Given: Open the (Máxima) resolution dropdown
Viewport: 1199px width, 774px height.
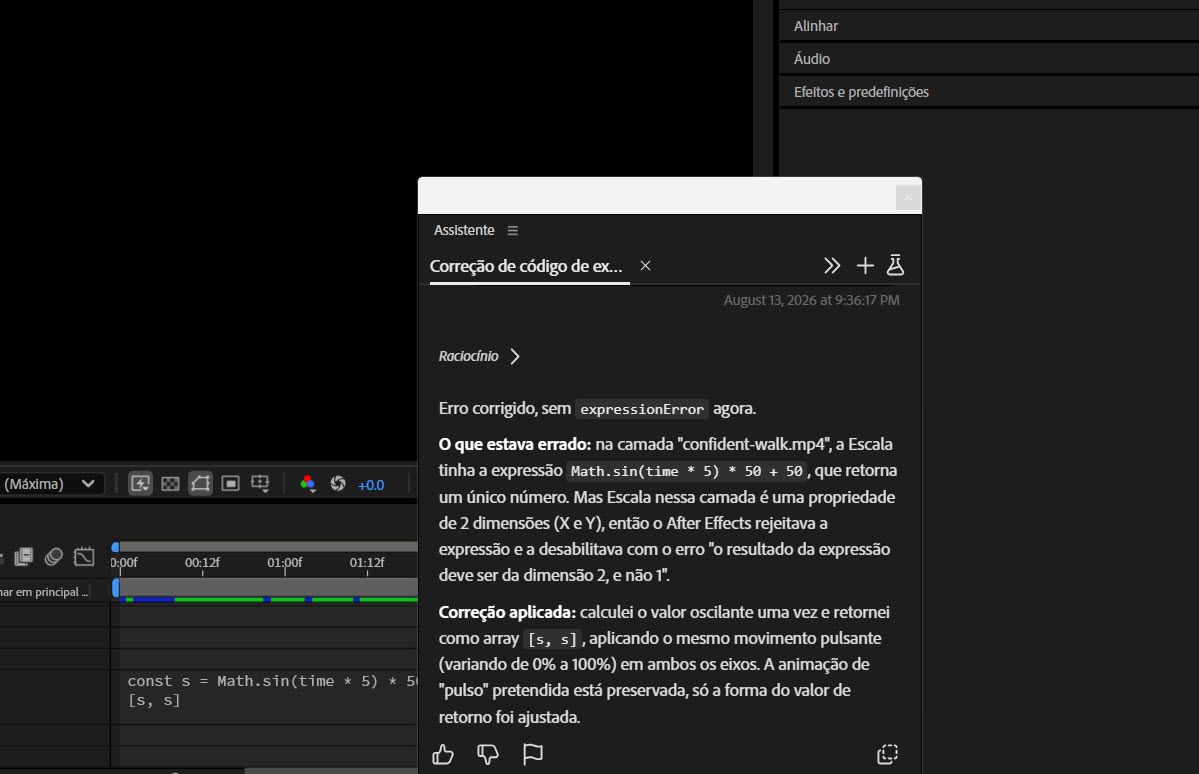Looking at the screenshot, I should click(x=50, y=484).
